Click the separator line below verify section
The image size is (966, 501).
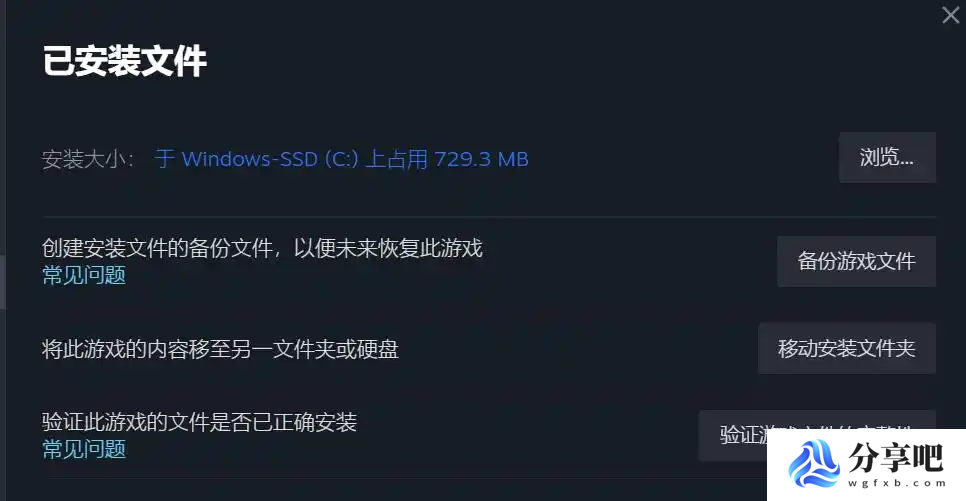tap(407, 478)
